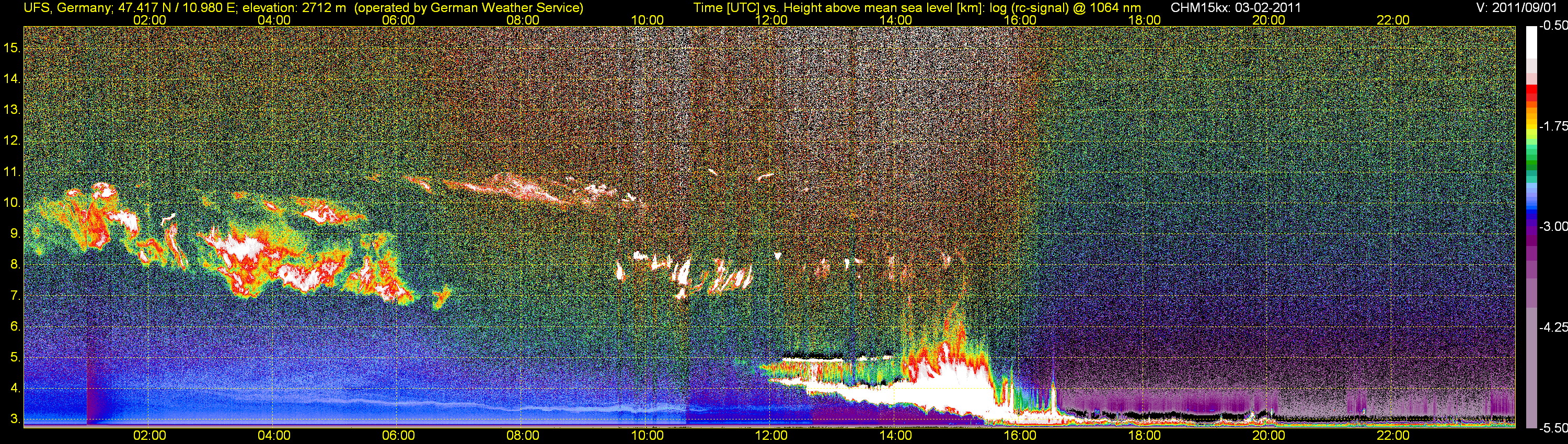Click the 14:00 label on the bottom time axis

coord(895,436)
